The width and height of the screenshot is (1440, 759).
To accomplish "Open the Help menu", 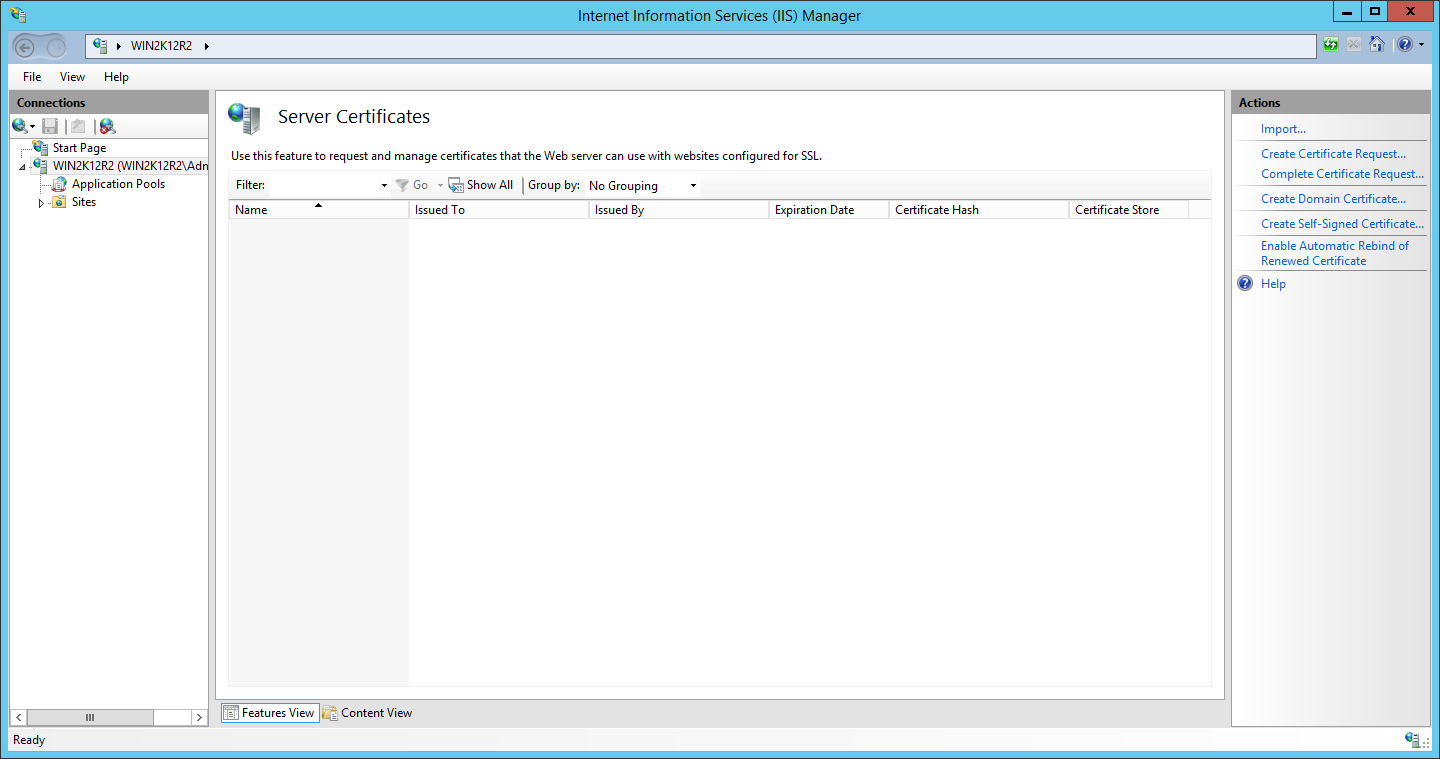I will point(116,77).
